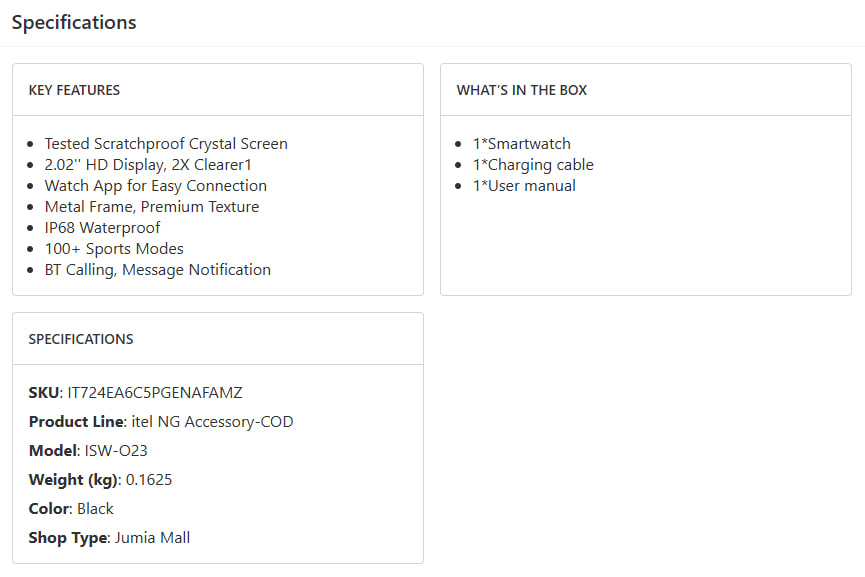Click the 1*Charging cable box item
The width and height of the screenshot is (865, 577).
(x=533, y=165)
